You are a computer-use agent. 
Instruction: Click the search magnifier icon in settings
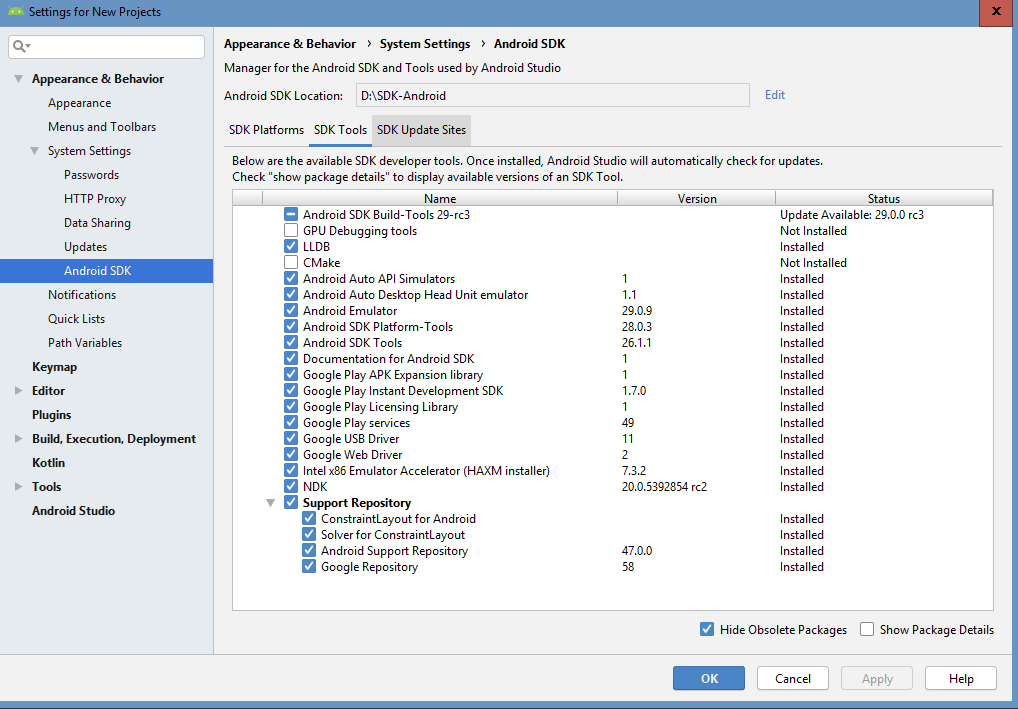[x=21, y=47]
